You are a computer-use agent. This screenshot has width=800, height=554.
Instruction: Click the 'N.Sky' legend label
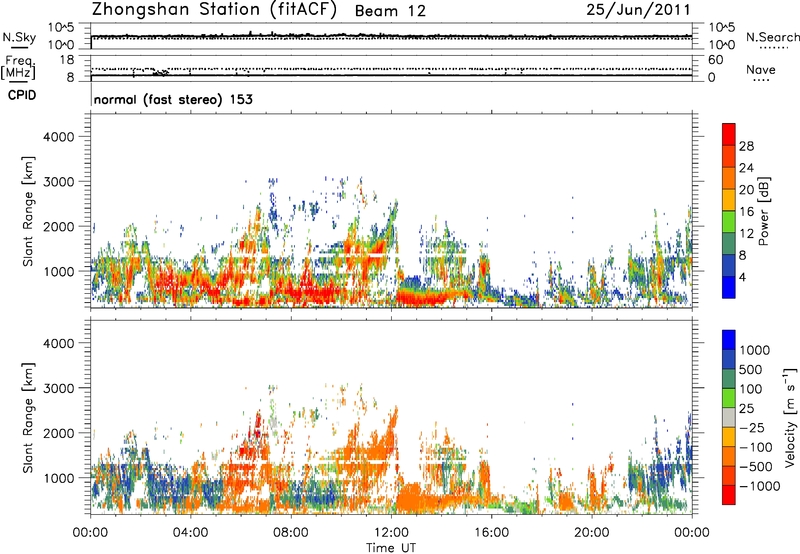coord(19,38)
